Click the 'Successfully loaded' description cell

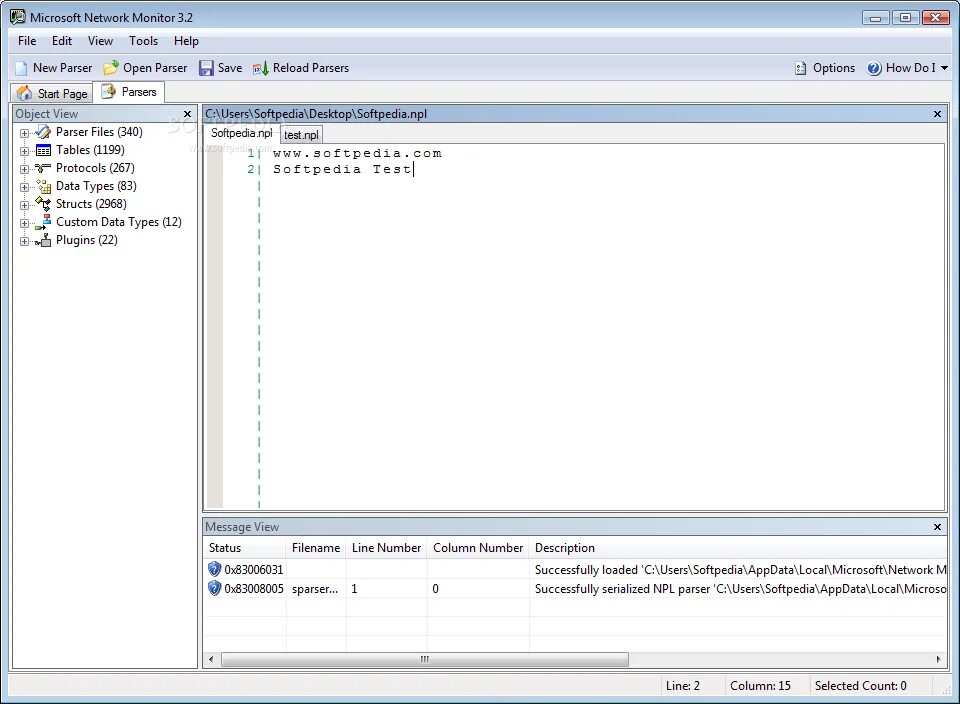point(740,570)
